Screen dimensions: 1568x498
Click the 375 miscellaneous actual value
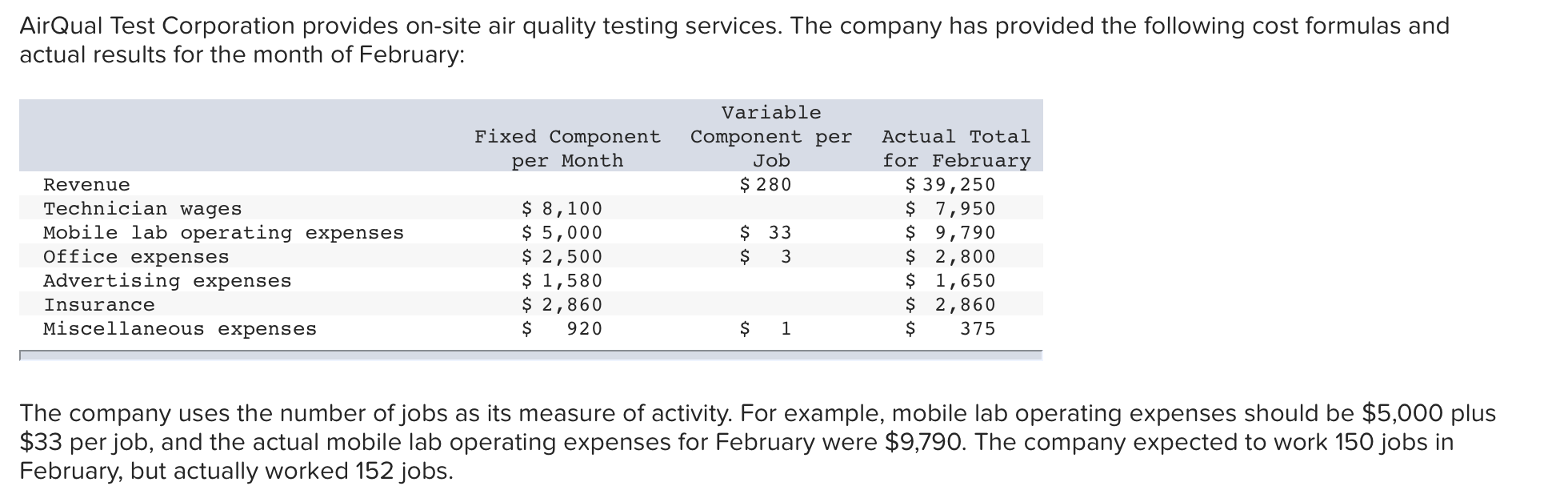click(x=978, y=329)
